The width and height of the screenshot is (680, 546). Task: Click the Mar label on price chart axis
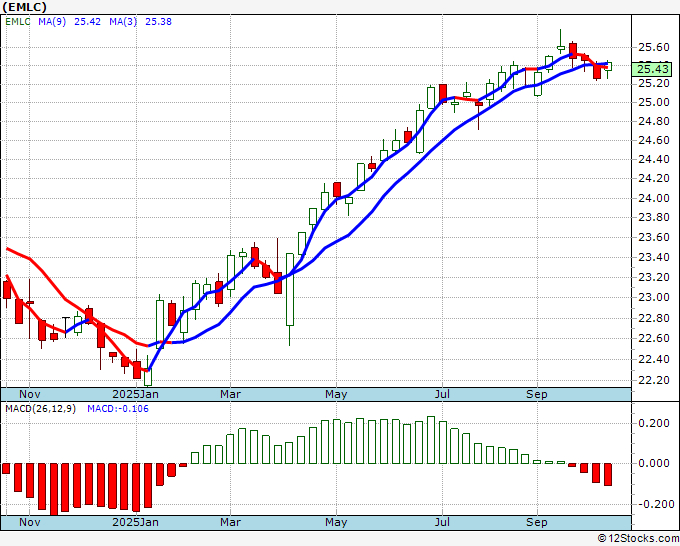(x=230, y=394)
